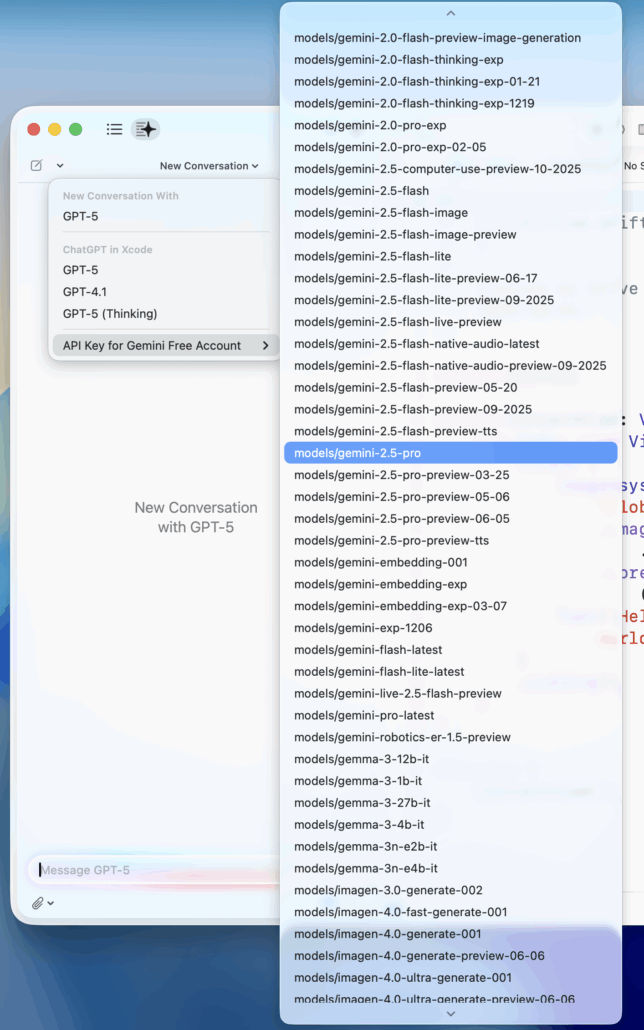Toggle the coding assistant sparkle icon
This screenshot has width=644, height=1030.
pos(146,129)
